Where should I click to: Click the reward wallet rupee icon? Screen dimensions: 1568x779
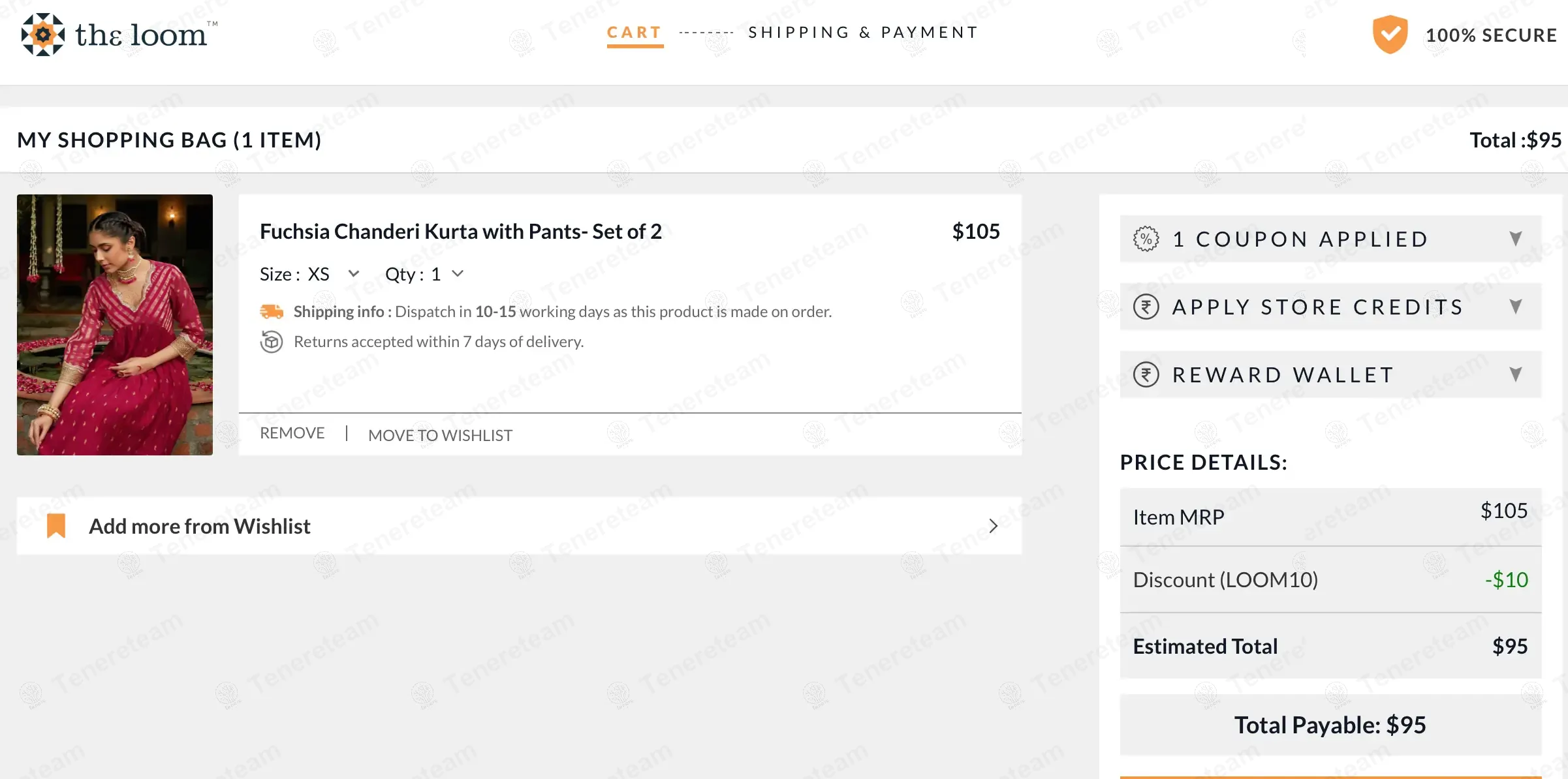[x=1146, y=374]
